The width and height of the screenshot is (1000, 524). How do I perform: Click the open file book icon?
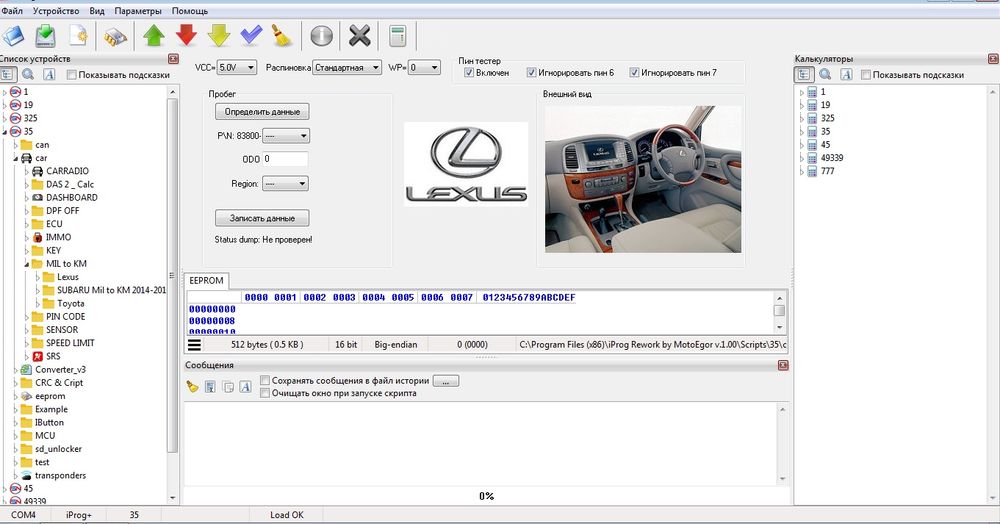(x=13, y=35)
